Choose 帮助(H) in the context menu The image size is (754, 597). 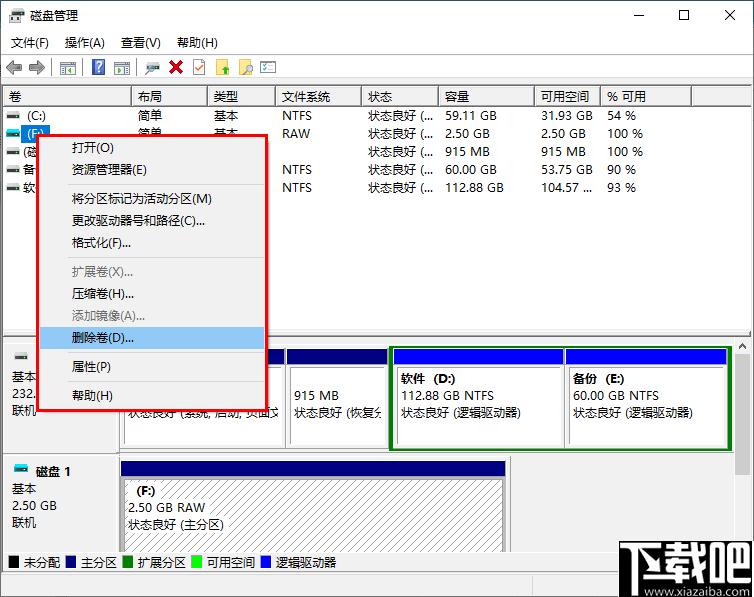pos(152,396)
